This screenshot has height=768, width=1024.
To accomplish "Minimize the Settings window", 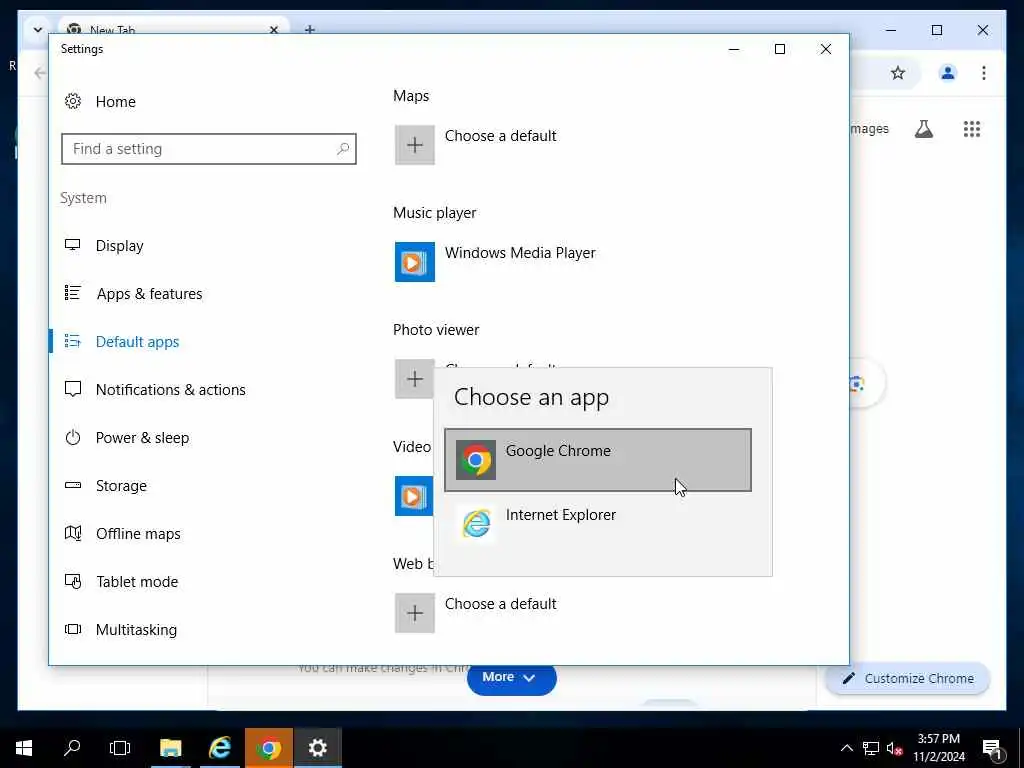I will click(734, 49).
